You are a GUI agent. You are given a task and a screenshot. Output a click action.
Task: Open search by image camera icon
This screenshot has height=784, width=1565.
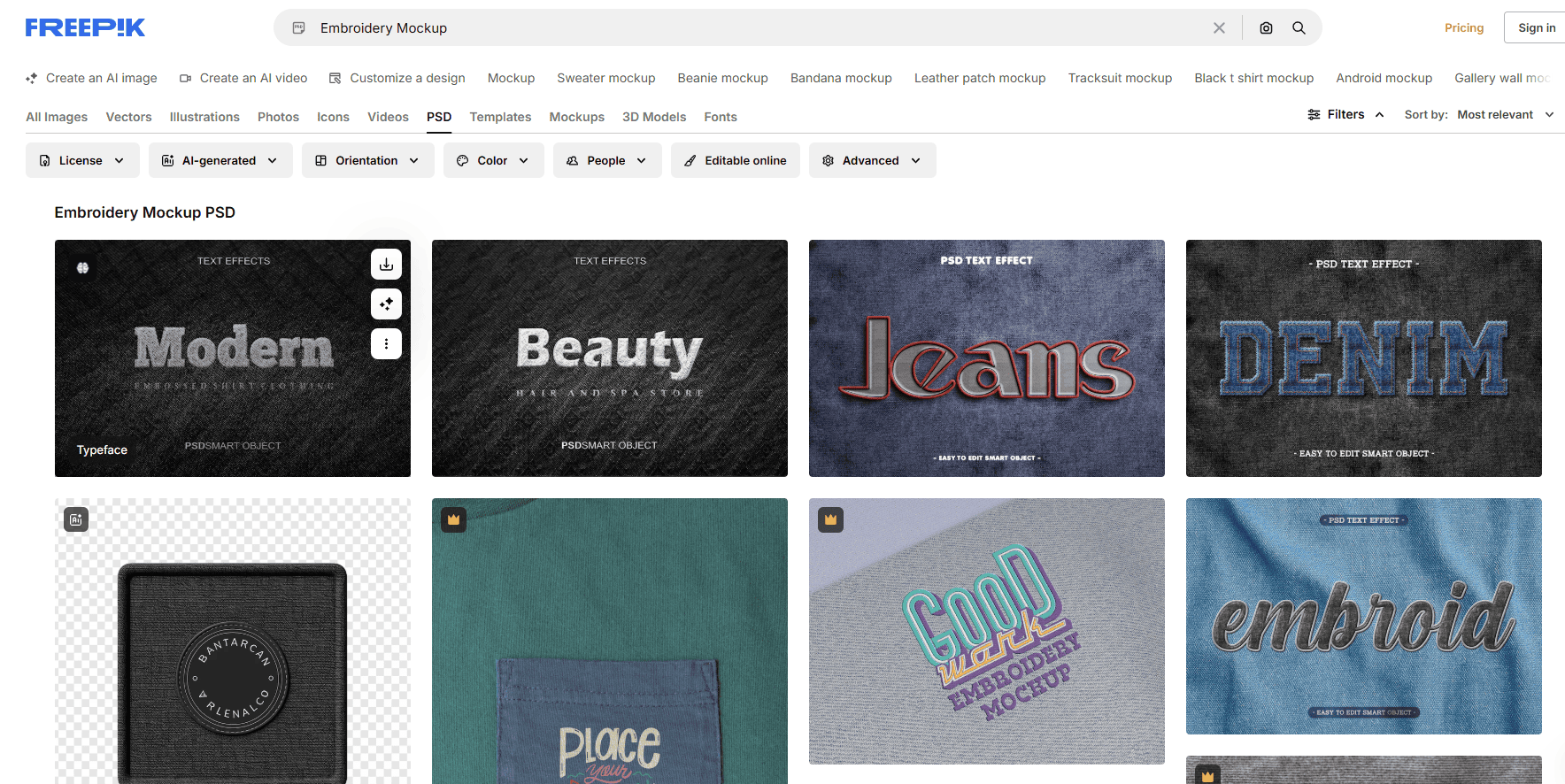pyautogui.click(x=1266, y=28)
